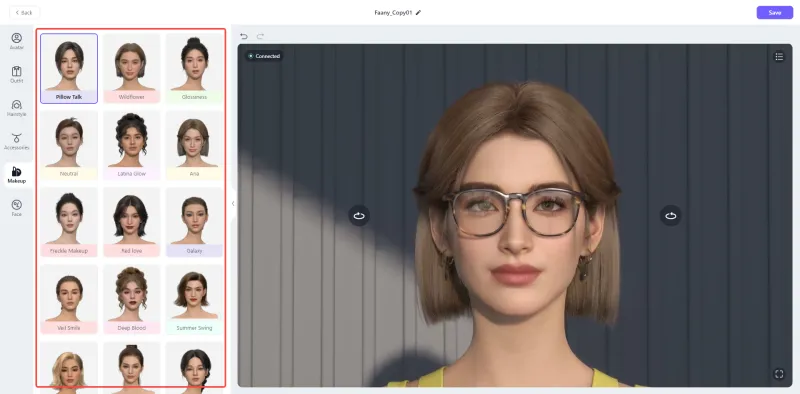Choose the Aisa makeup preset
The width and height of the screenshot is (800, 394).
click(194, 145)
